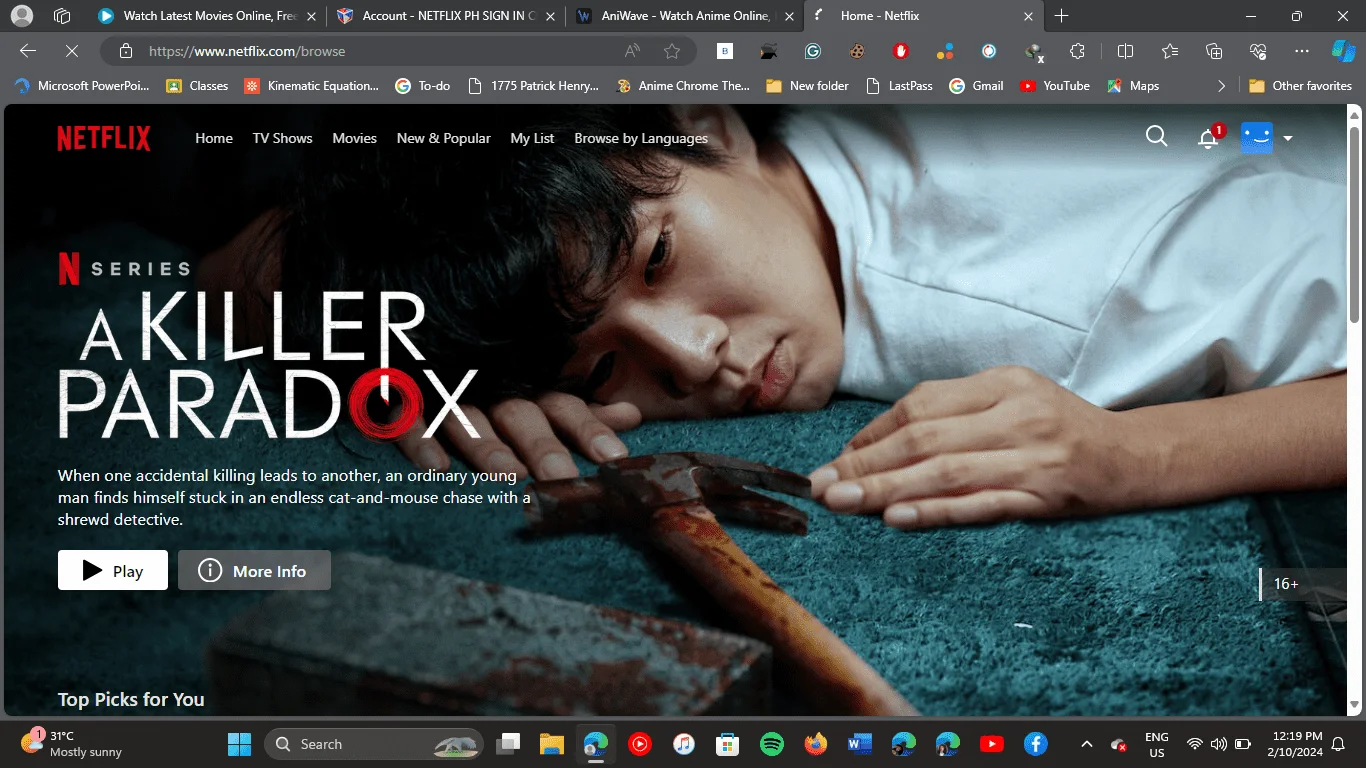Open the Settings and more ellipsis menu
The height and width of the screenshot is (768, 1366).
[x=1301, y=51]
